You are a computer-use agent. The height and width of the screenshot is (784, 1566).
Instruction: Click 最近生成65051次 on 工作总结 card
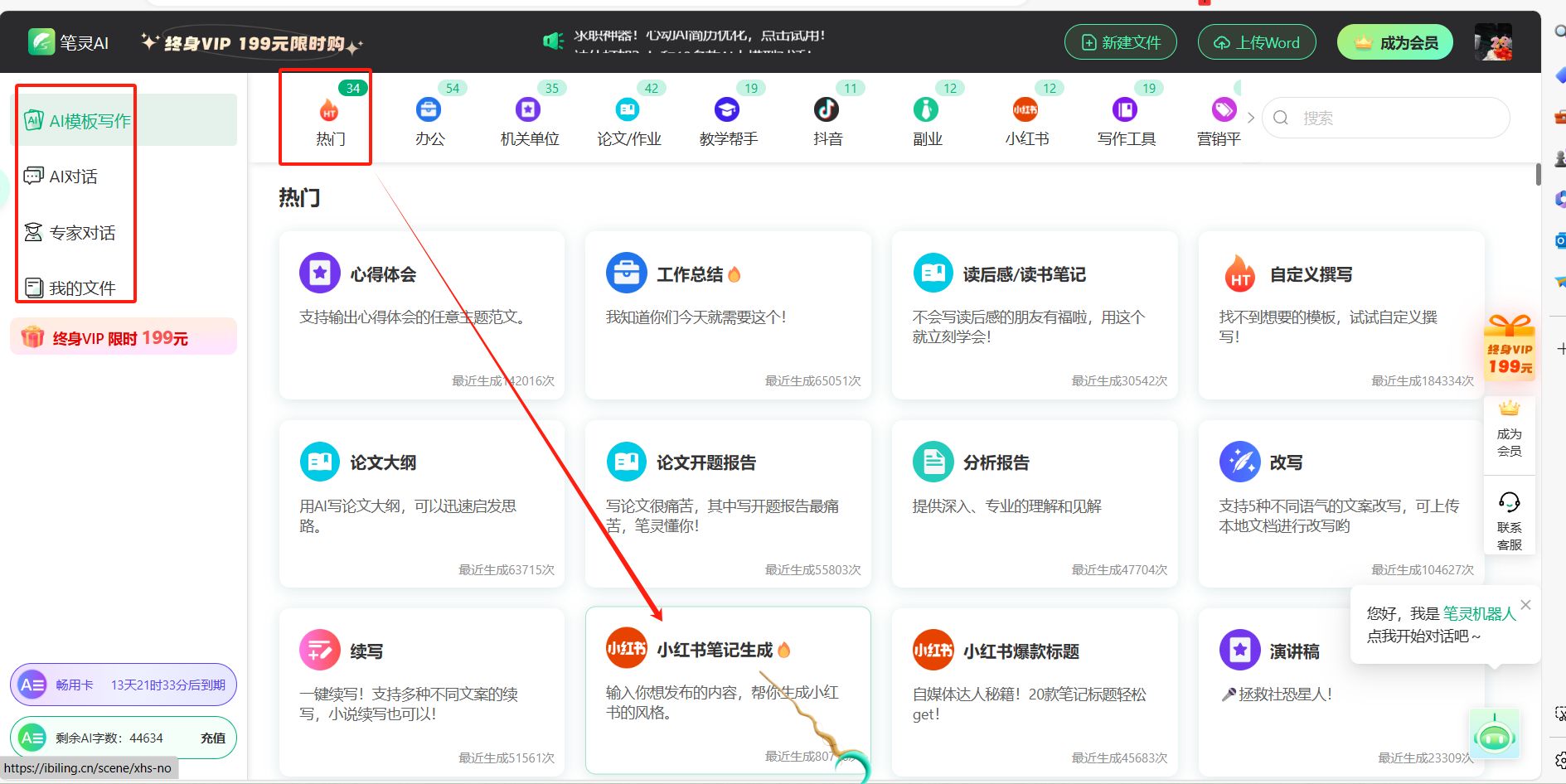coord(812,380)
